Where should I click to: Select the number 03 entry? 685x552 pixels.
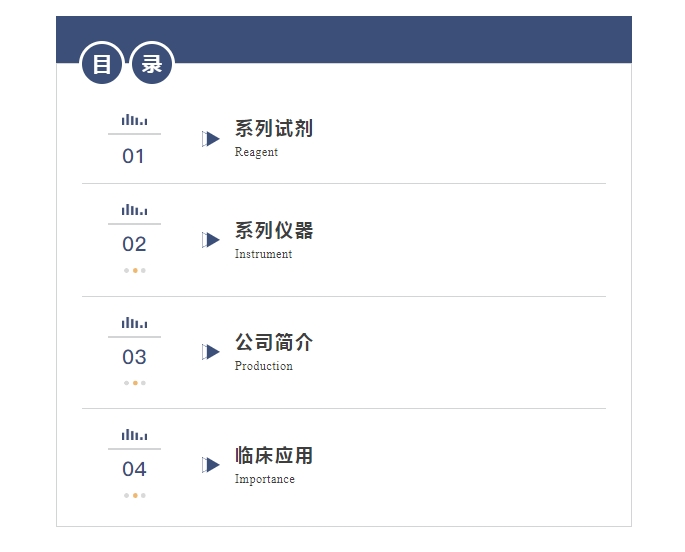134,357
